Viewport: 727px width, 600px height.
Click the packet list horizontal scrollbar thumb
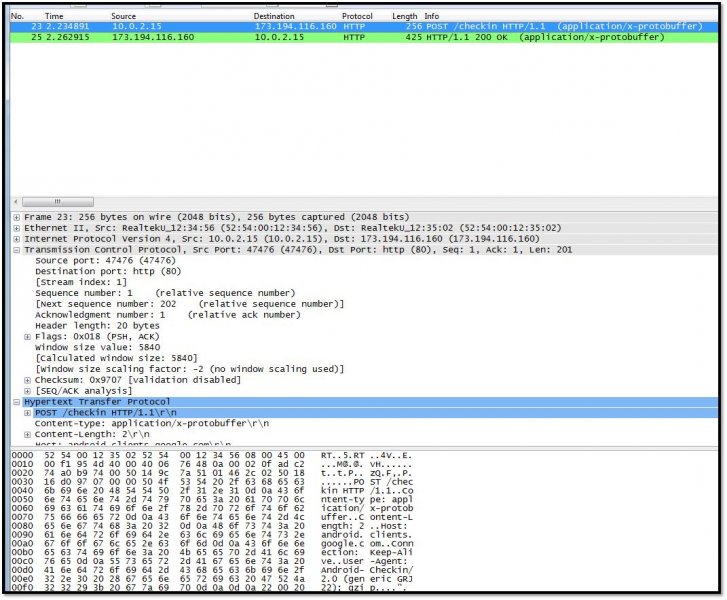[x=57, y=202]
